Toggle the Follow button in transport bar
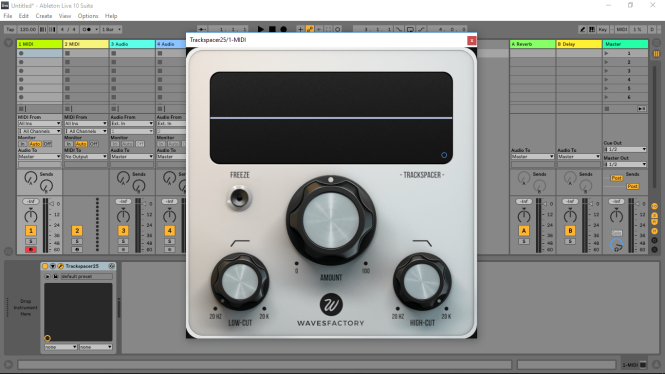Image resolution: width=665 pixels, height=374 pixels. [x=202, y=29]
